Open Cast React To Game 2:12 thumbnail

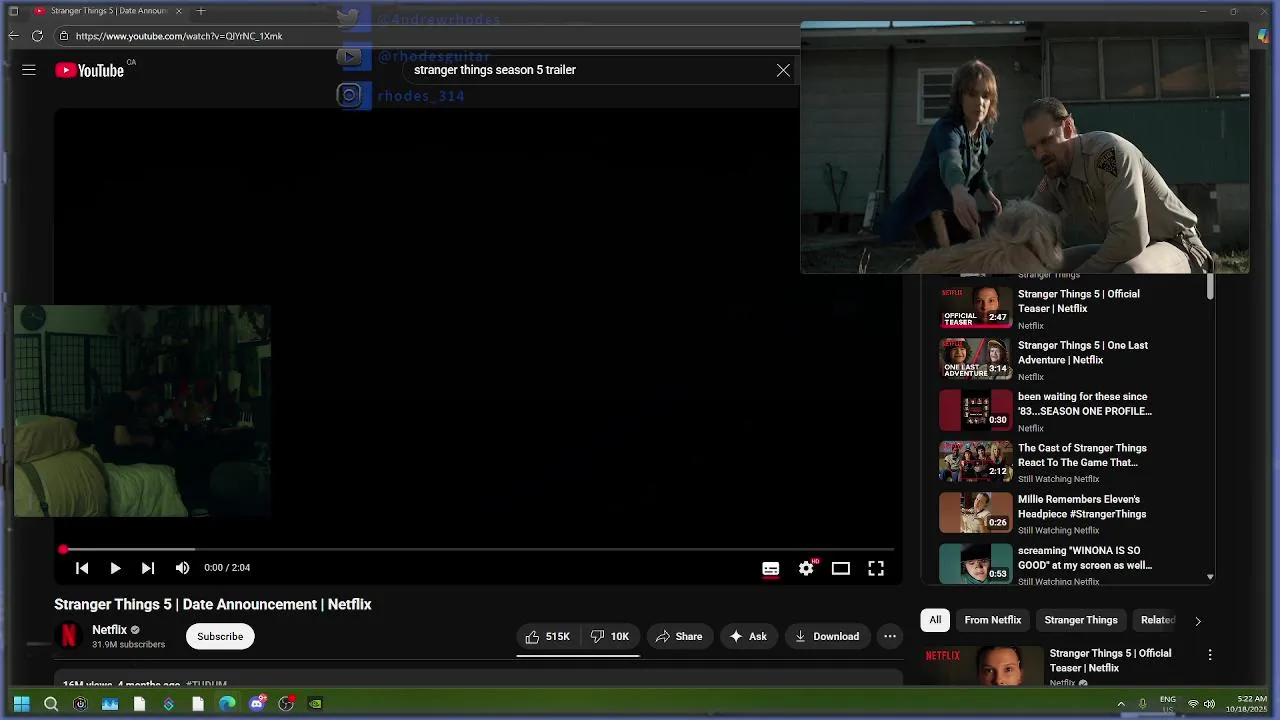tap(976, 461)
